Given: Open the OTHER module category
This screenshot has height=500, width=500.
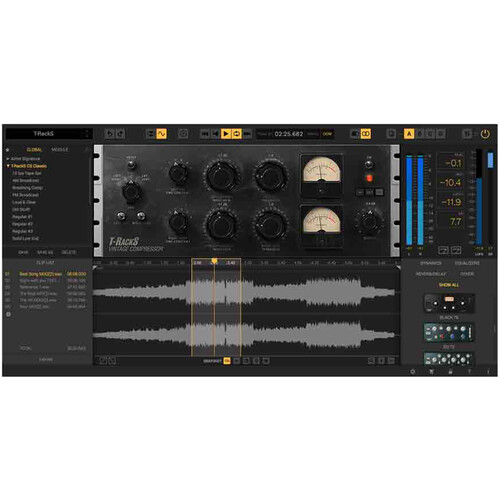Looking at the screenshot, I should coord(467,274).
